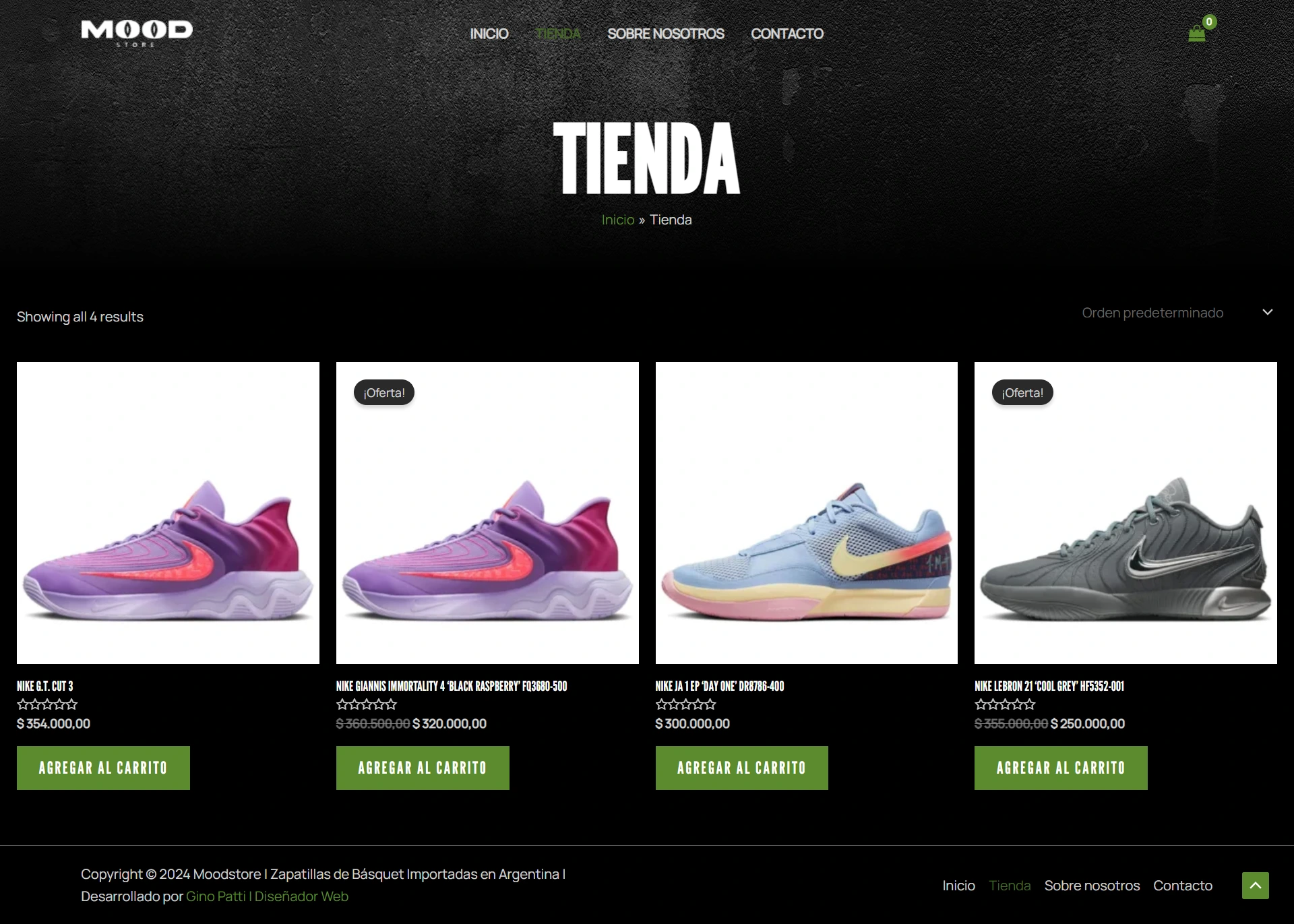Viewport: 1294px width, 924px height.
Task: Follow the Inicio breadcrumb link
Action: pos(618,220)
